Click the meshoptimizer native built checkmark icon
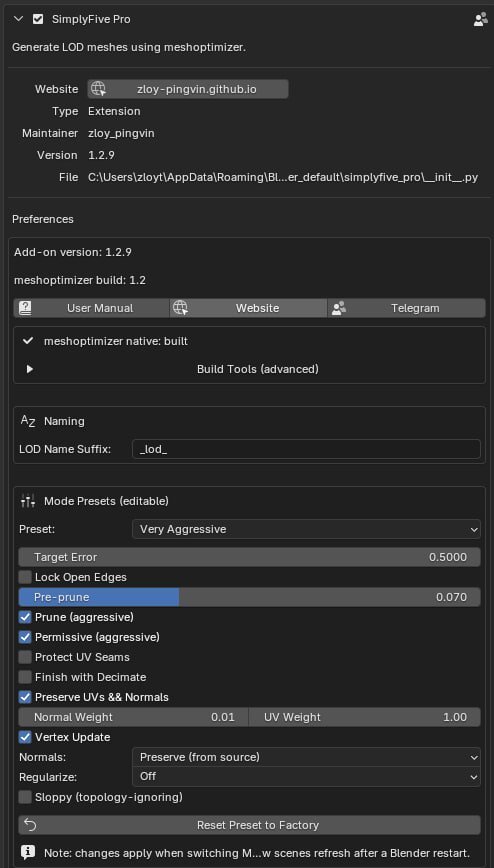The image size is (494, 868). (28, 342)
